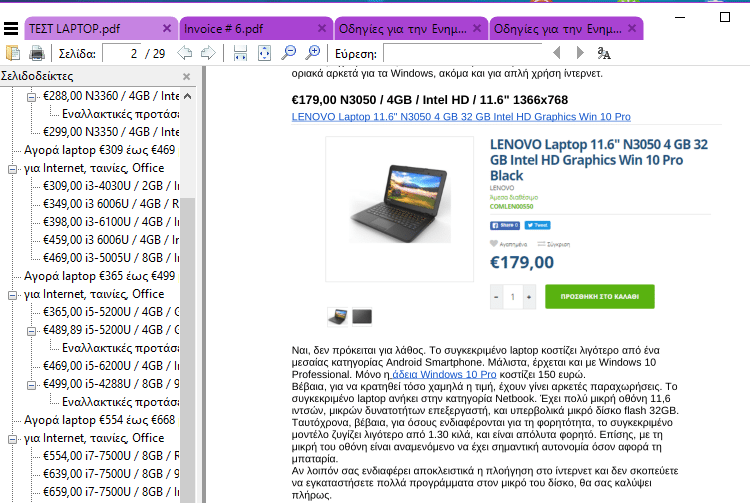Select bookmark €459,00 i3 6006U / 4GB
This screenshot has width=750, height=503.
pos(111,240)
